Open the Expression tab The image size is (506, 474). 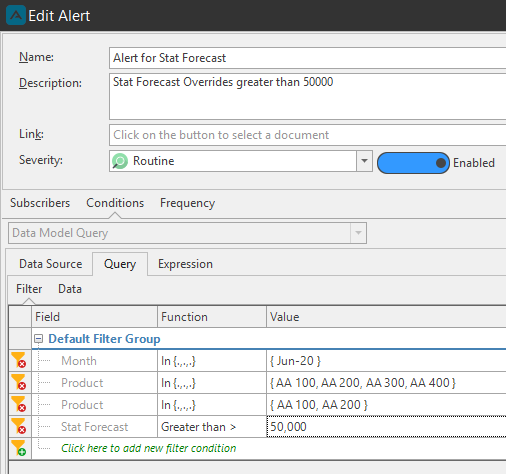(185, 264)
